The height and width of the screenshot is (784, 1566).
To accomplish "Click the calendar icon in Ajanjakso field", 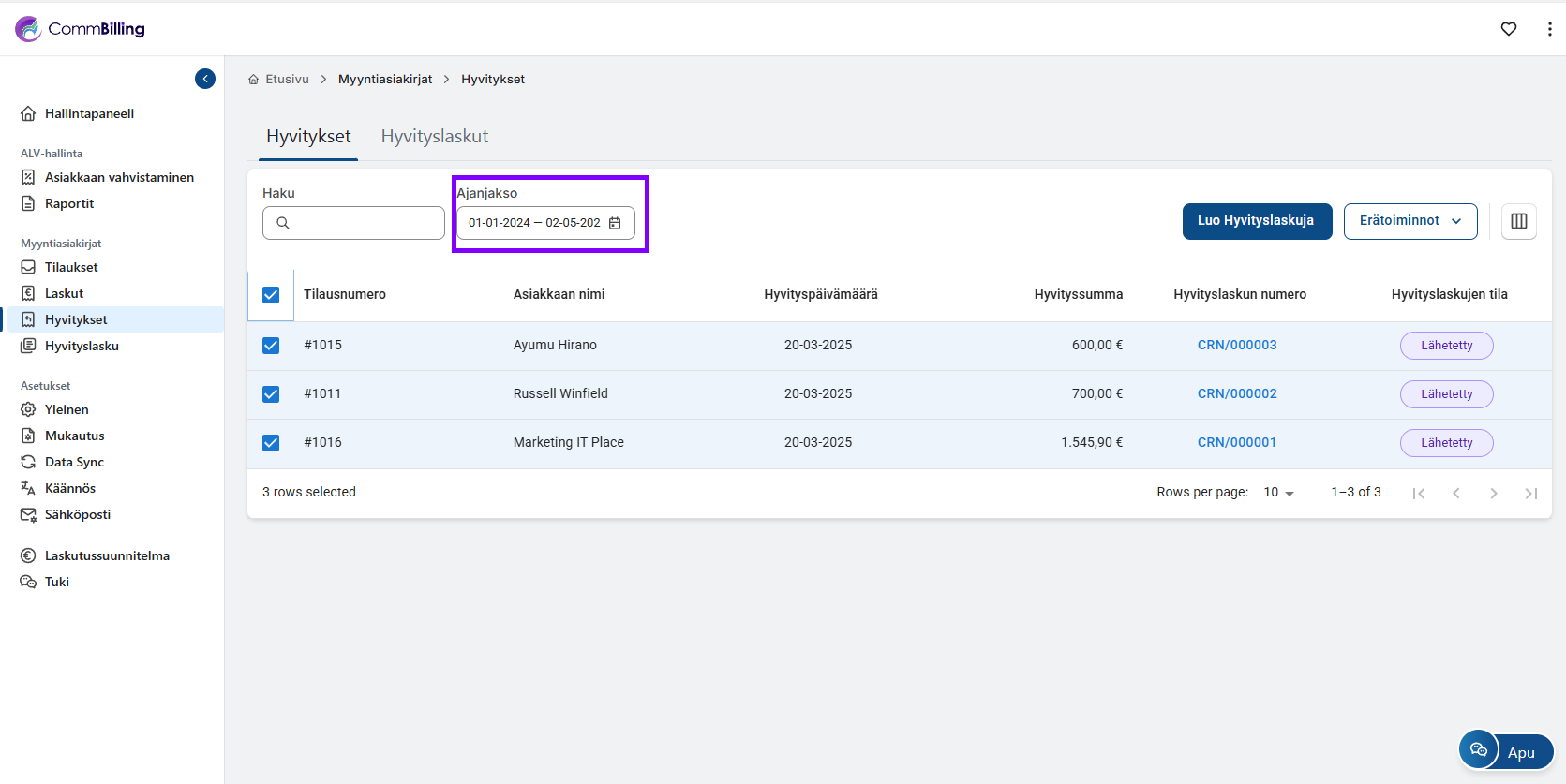I will tap(615, 223).
